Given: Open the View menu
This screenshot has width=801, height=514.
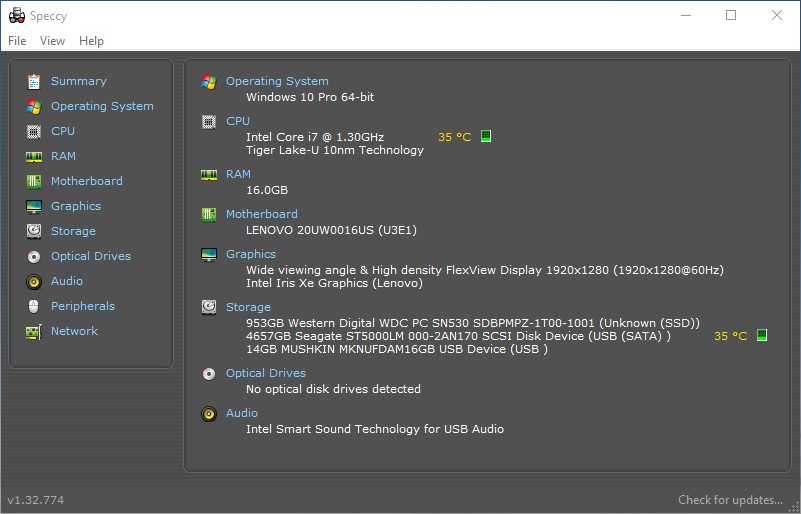Looking at the screenshot, I should point(53,41).
